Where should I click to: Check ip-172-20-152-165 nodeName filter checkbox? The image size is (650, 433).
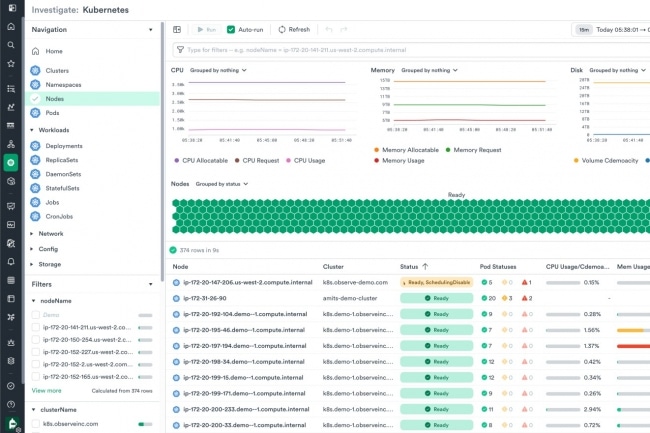36,377
